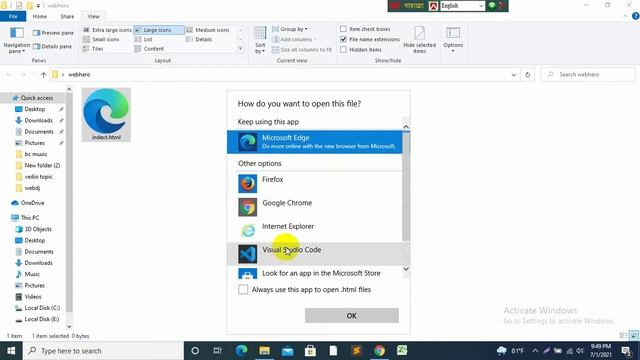Choose Small icons layout
This screenshot has width=640, height=360.
101,39
